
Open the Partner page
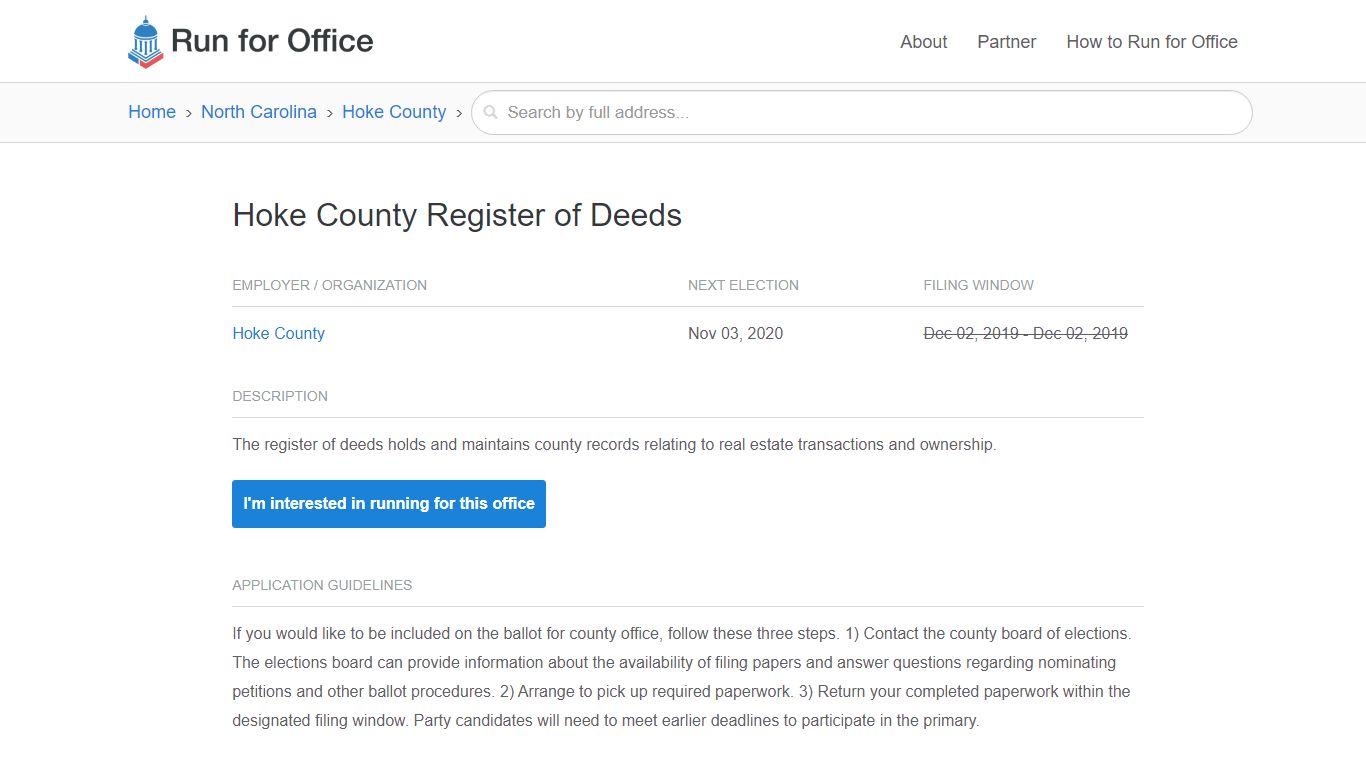pos(1006,42)
